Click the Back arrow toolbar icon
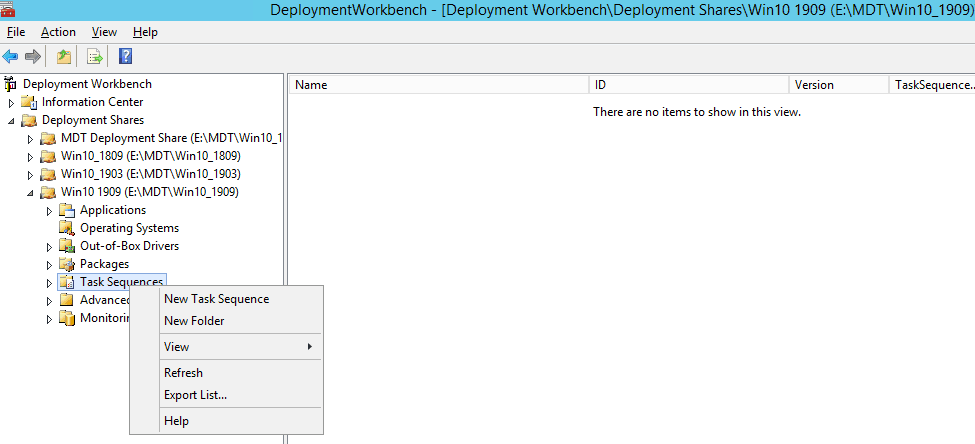 tap(10, 57)
